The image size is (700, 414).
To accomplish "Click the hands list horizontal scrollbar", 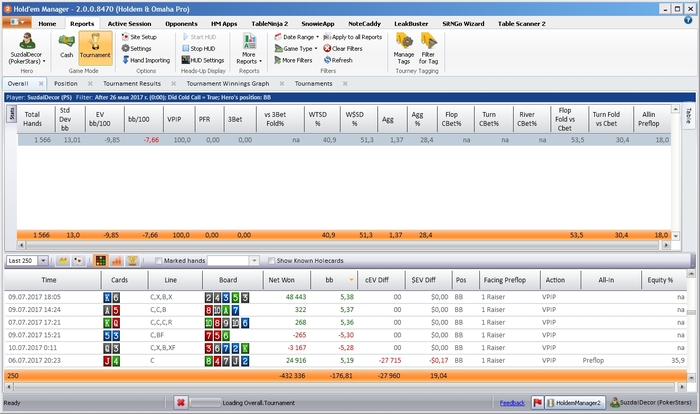I will point(345,387).
